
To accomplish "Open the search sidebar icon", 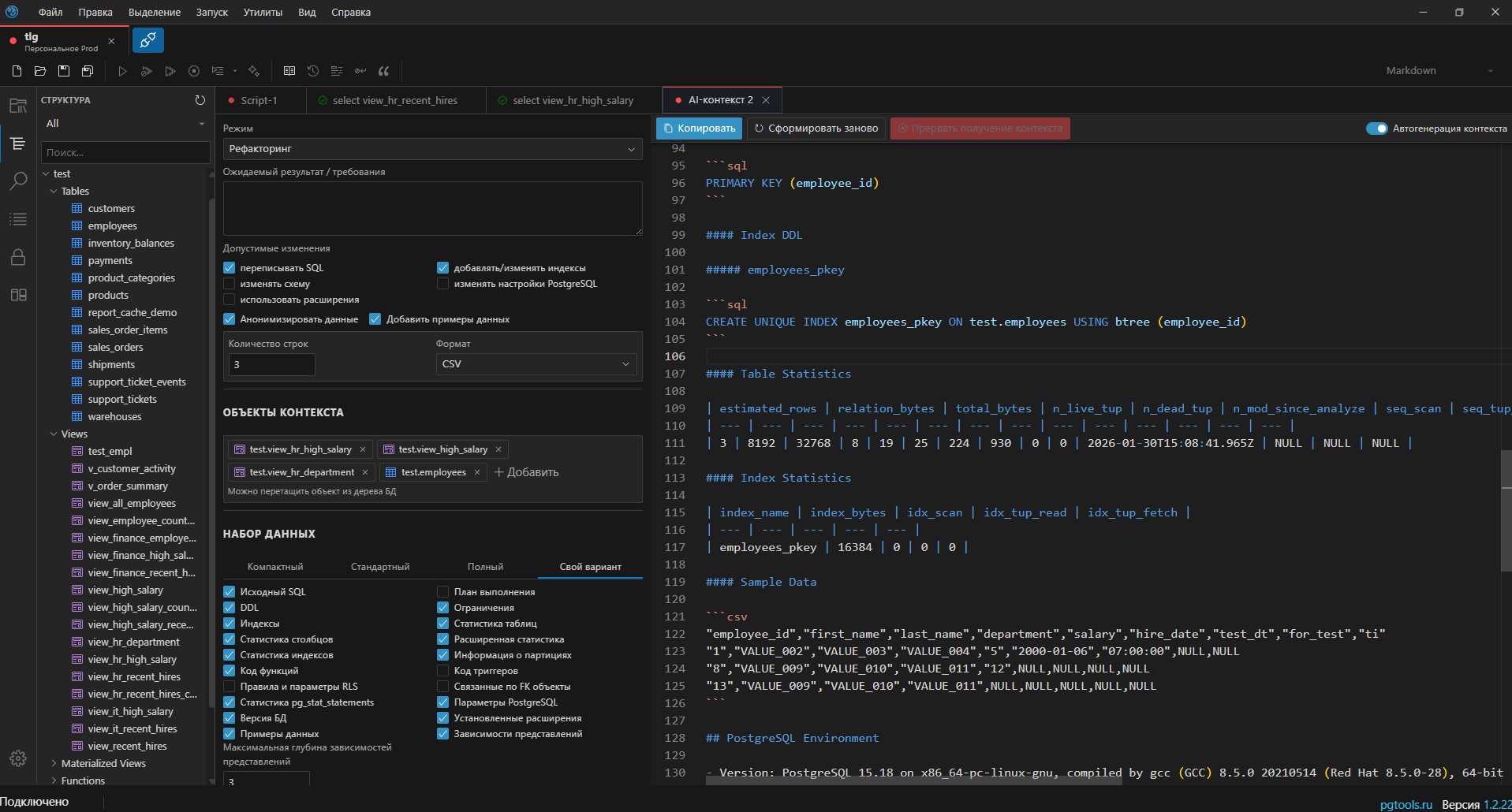I will pyautogui.click(x=18, y=181).
